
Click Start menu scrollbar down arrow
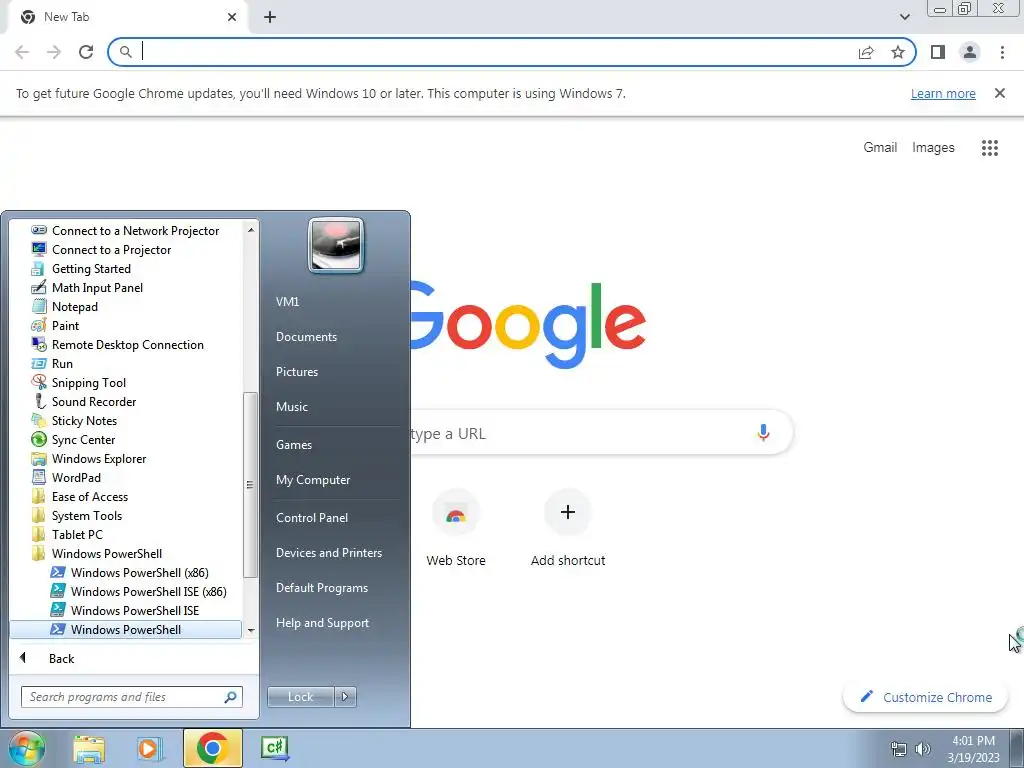pos(251,630)
